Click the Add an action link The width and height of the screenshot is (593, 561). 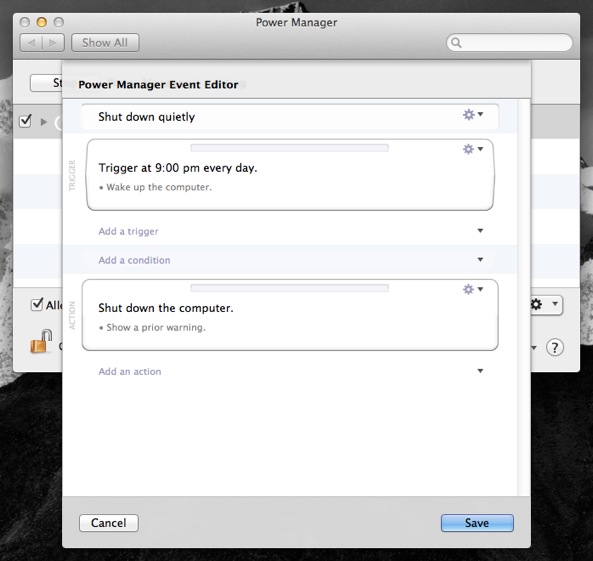[130, 371]
